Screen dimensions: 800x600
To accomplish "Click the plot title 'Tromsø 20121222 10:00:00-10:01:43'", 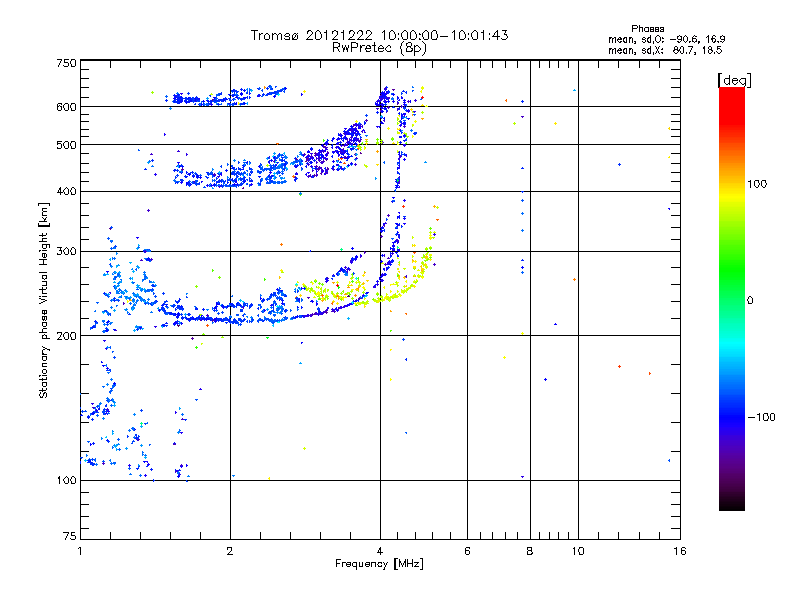I will (x=379, y=35).
